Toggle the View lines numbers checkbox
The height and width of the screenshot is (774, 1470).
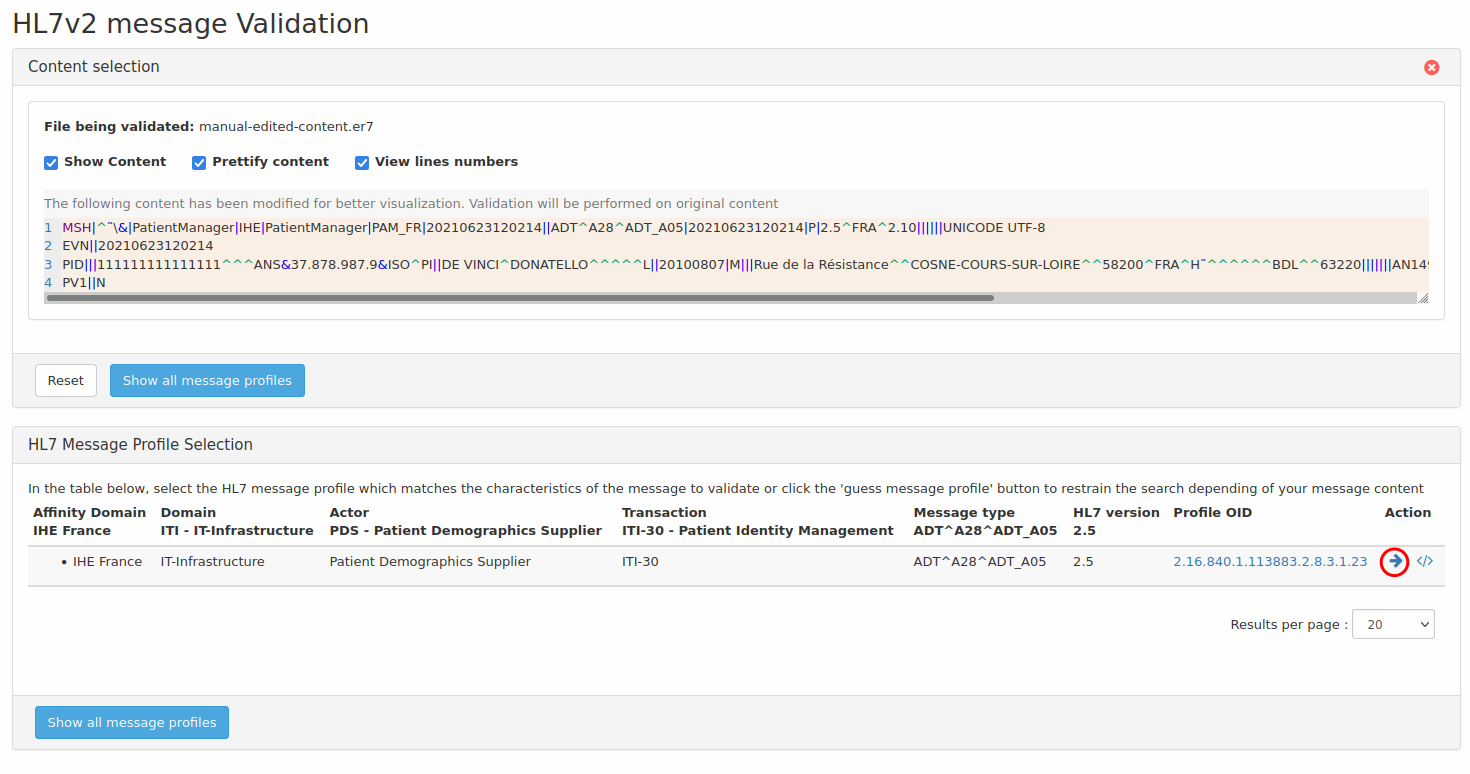[x=362, y=162]
